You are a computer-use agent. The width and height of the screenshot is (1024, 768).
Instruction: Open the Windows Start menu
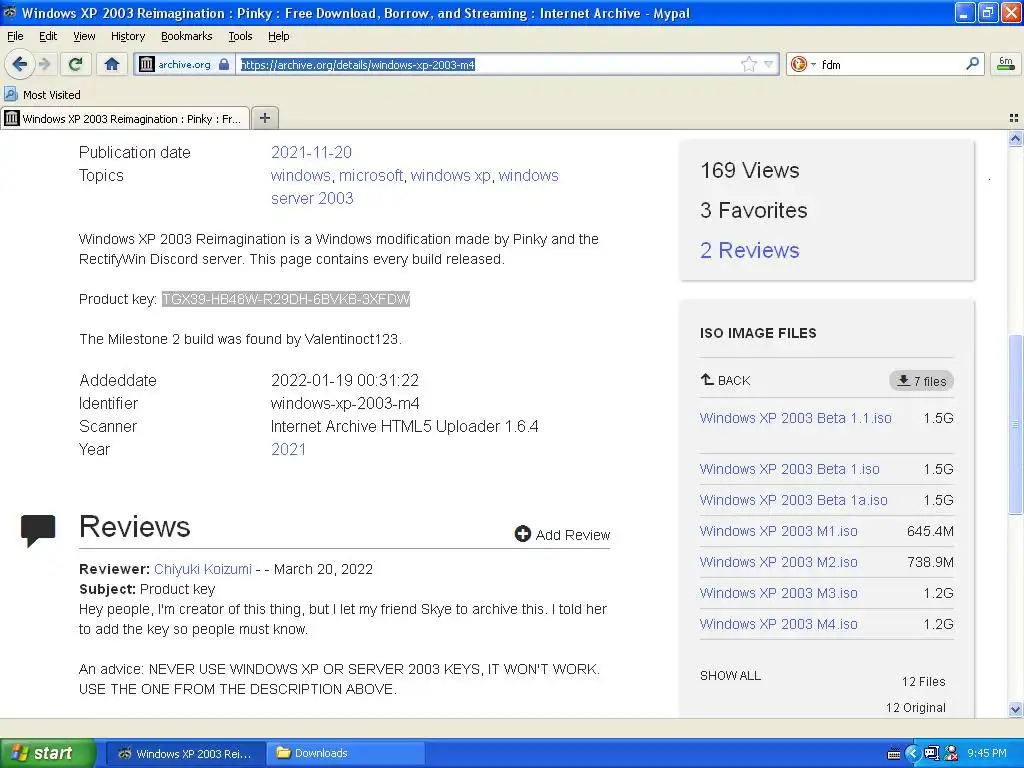(x=48, y=753)
